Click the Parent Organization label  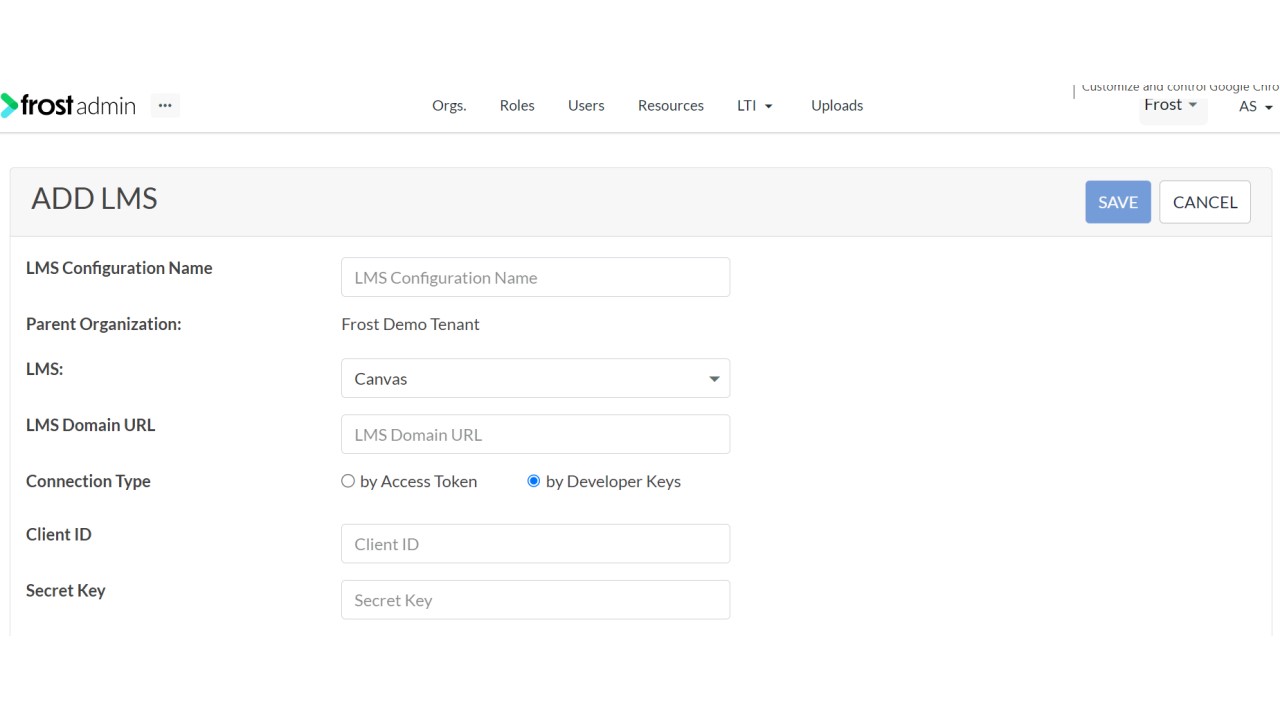(104, 324)
